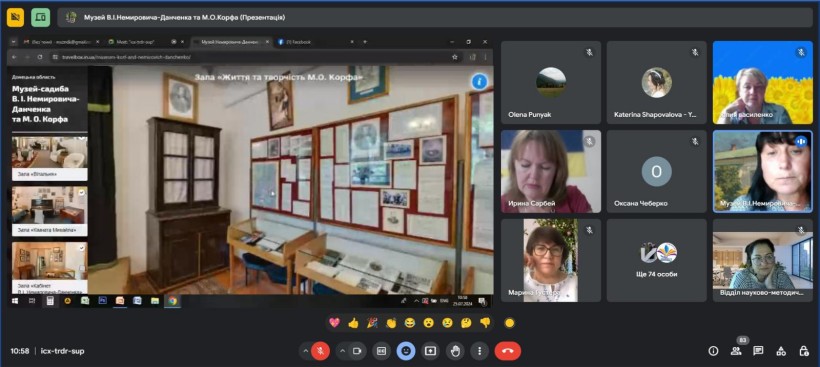Click the red leave call button

tap(507, 351)
